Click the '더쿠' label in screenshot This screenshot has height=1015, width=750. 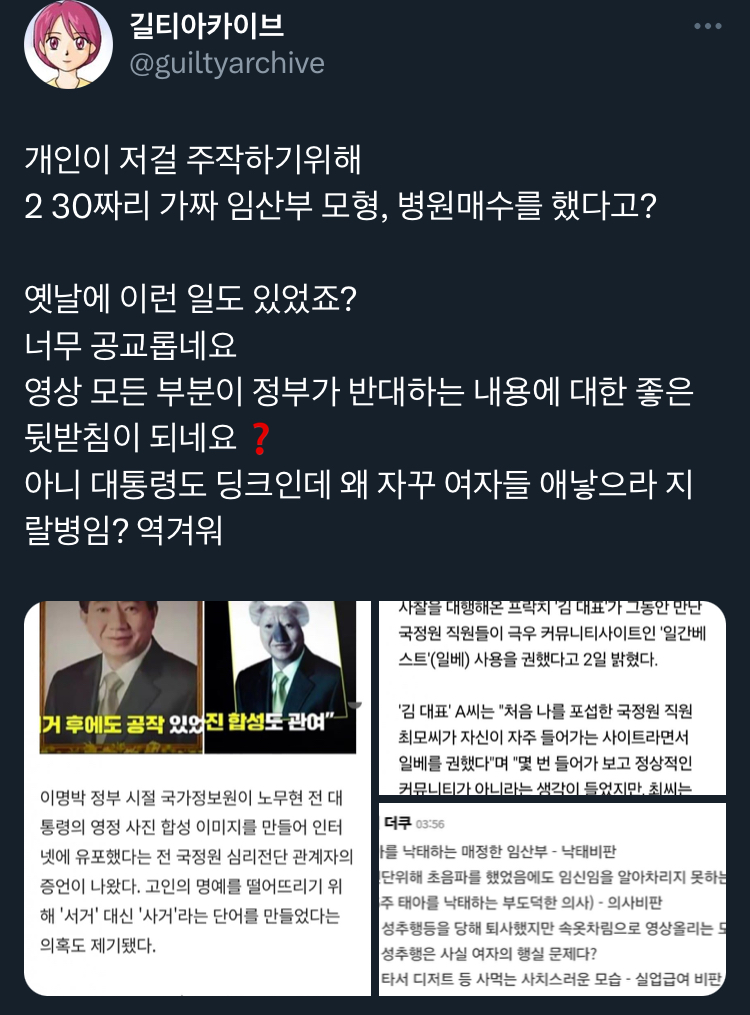point(397,823)
